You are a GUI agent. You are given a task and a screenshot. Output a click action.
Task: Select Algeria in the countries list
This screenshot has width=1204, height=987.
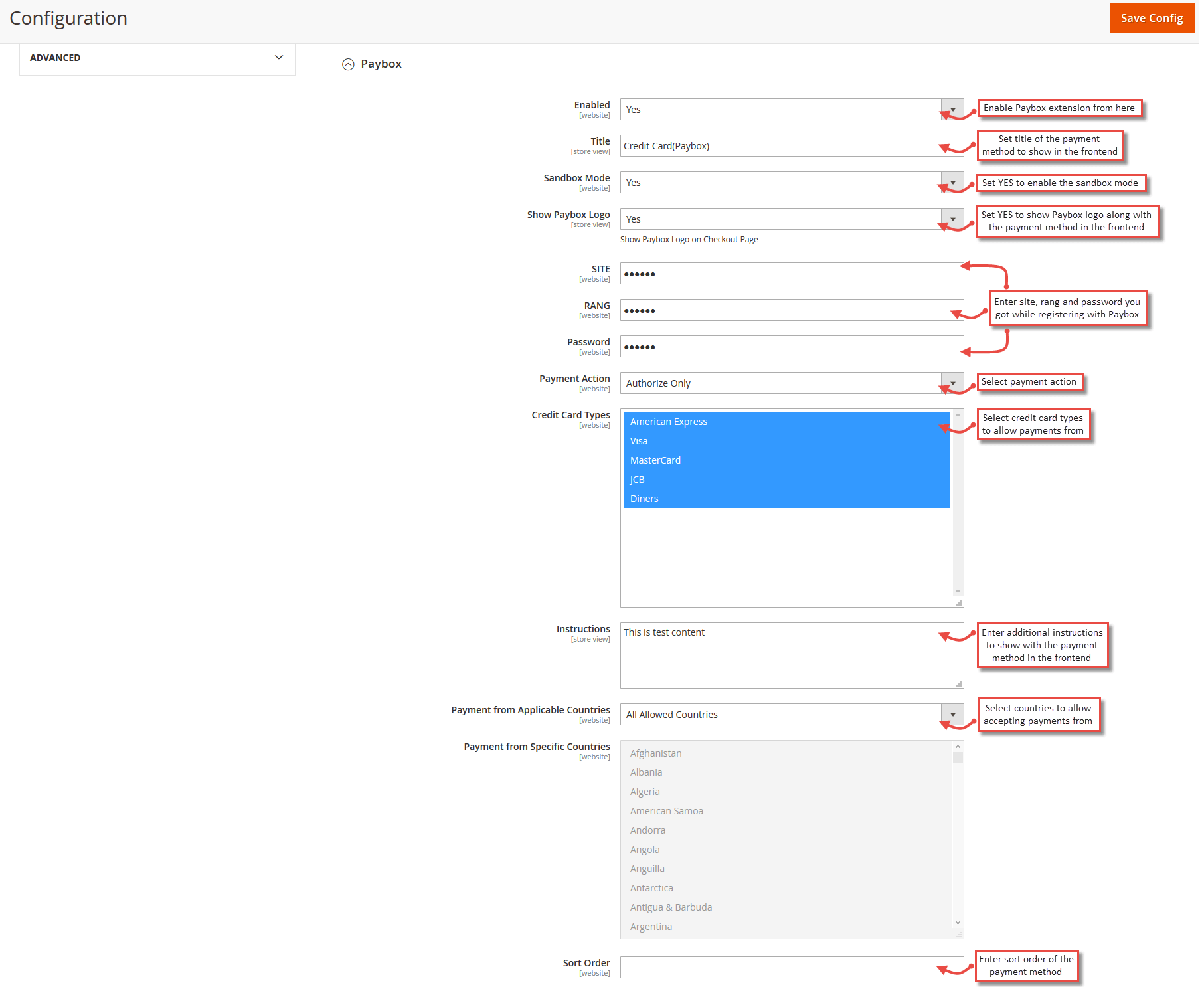coord(786,792)
